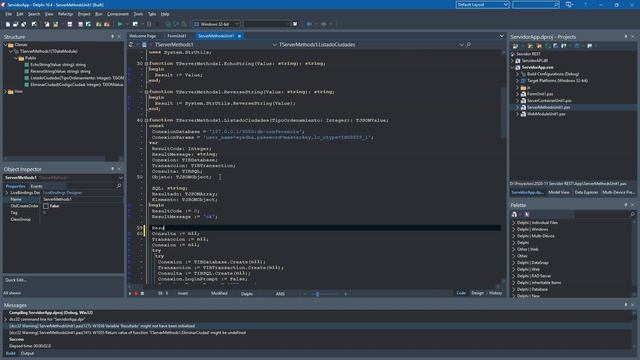The image size is (640, 360).
Task: Switch to the Design view tab
Action: click(478, 293)
